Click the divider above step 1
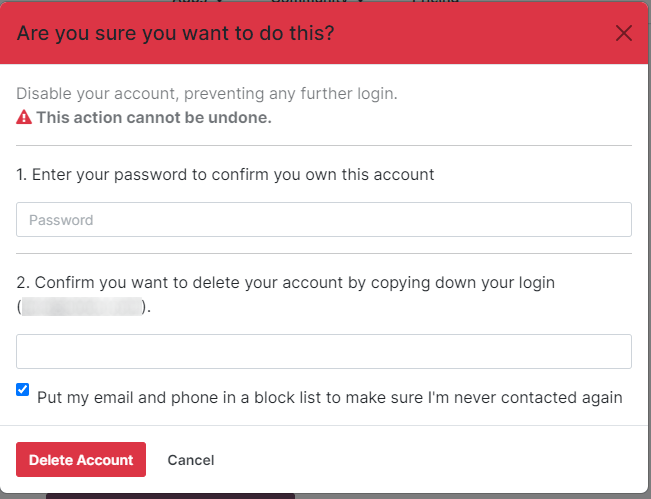The width and height of the screenshot is (651, 499). (x=323, y=145)
